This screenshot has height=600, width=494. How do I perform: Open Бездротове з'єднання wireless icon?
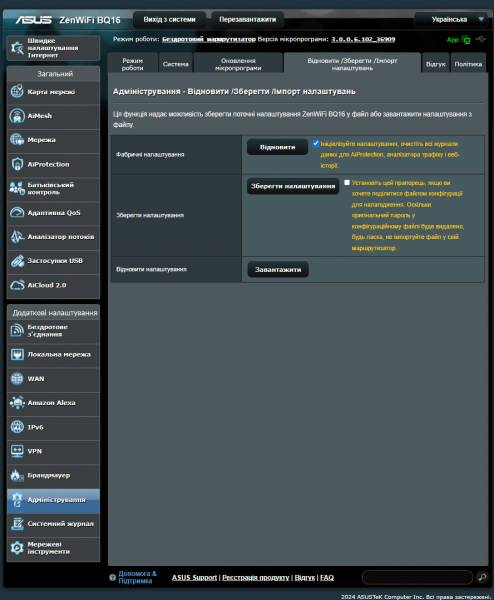pos(17,330)
